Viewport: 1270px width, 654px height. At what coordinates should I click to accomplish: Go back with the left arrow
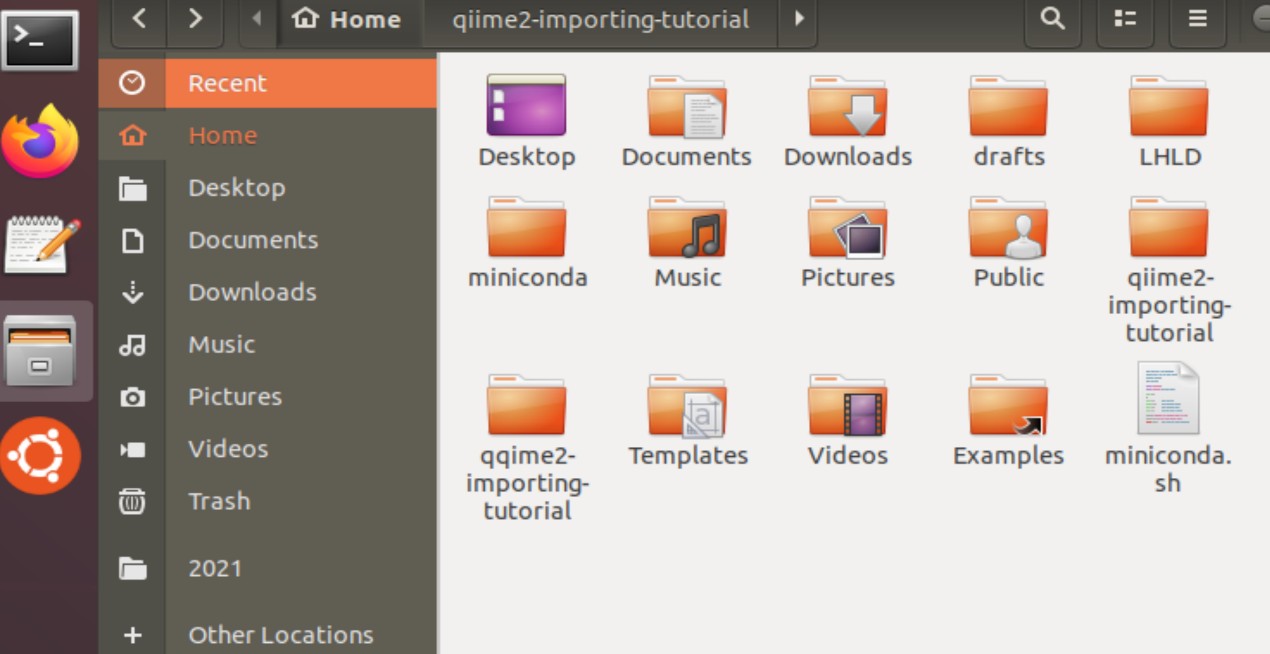(x=139, y=19)
